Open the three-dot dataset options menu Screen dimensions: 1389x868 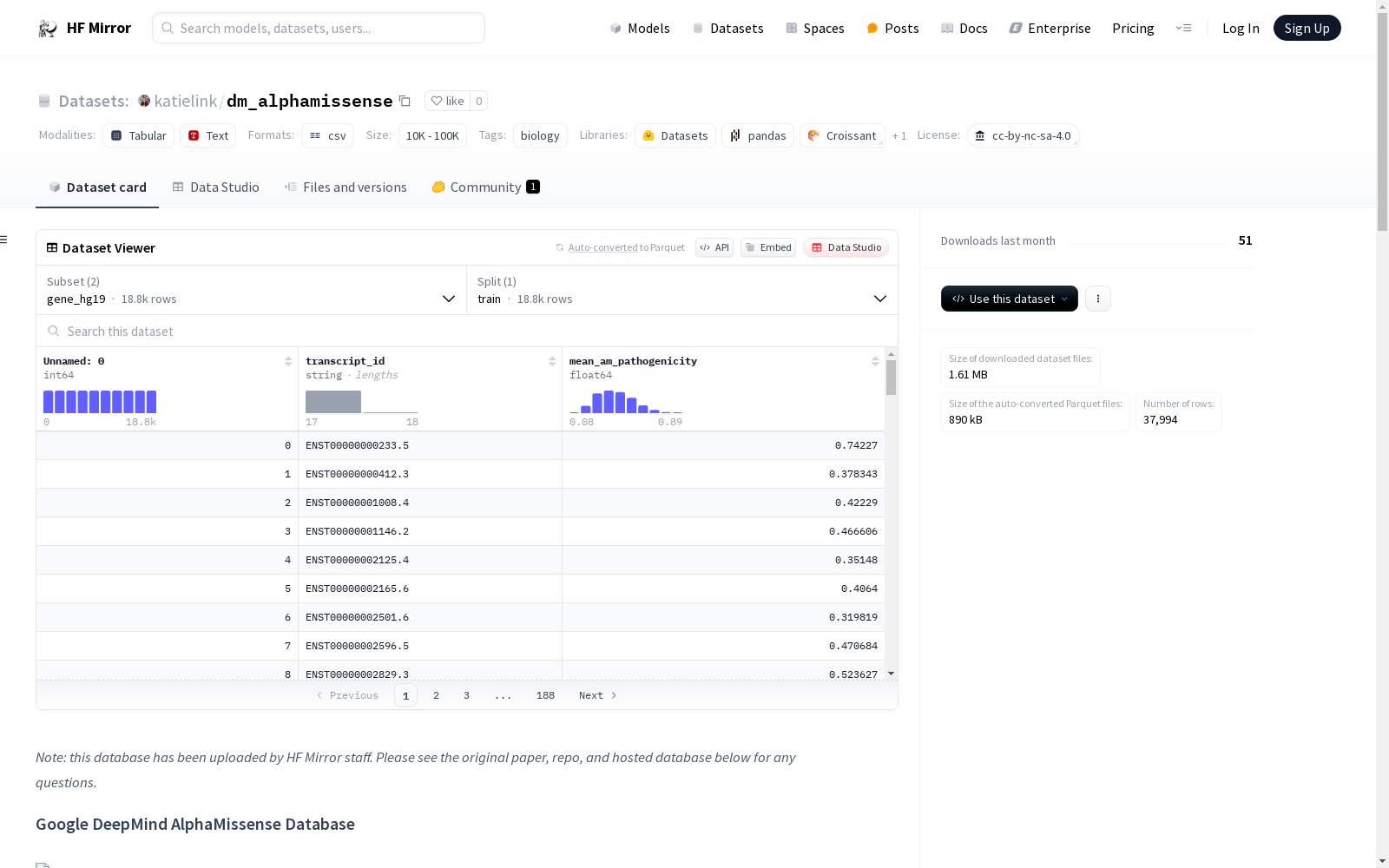pos(1098,299)
